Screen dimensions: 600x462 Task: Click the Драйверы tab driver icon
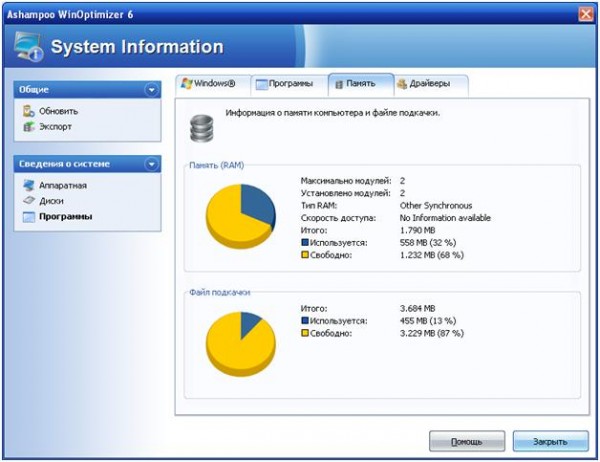pos(402,84)
